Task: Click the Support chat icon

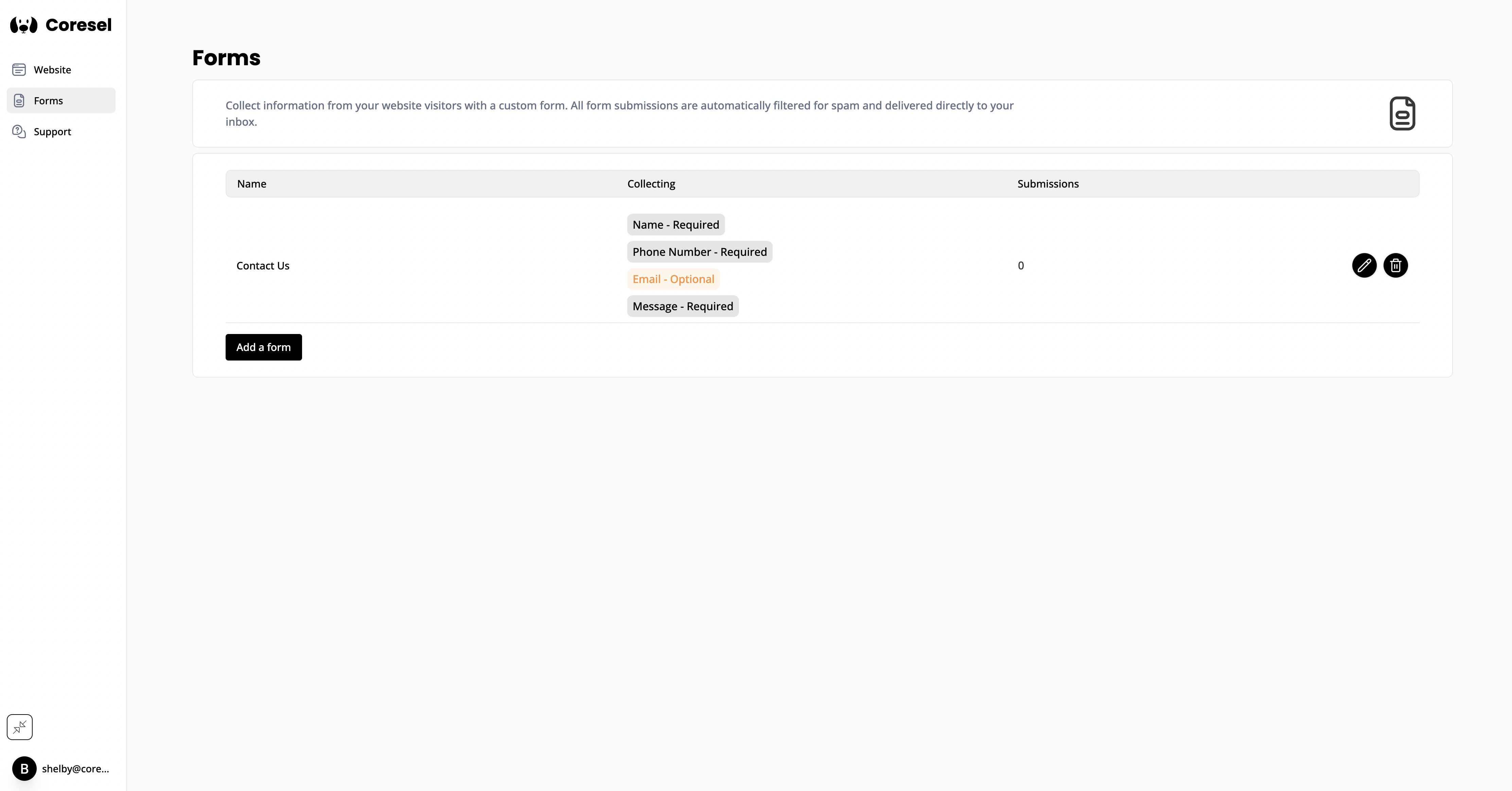Action: point(19,132)
